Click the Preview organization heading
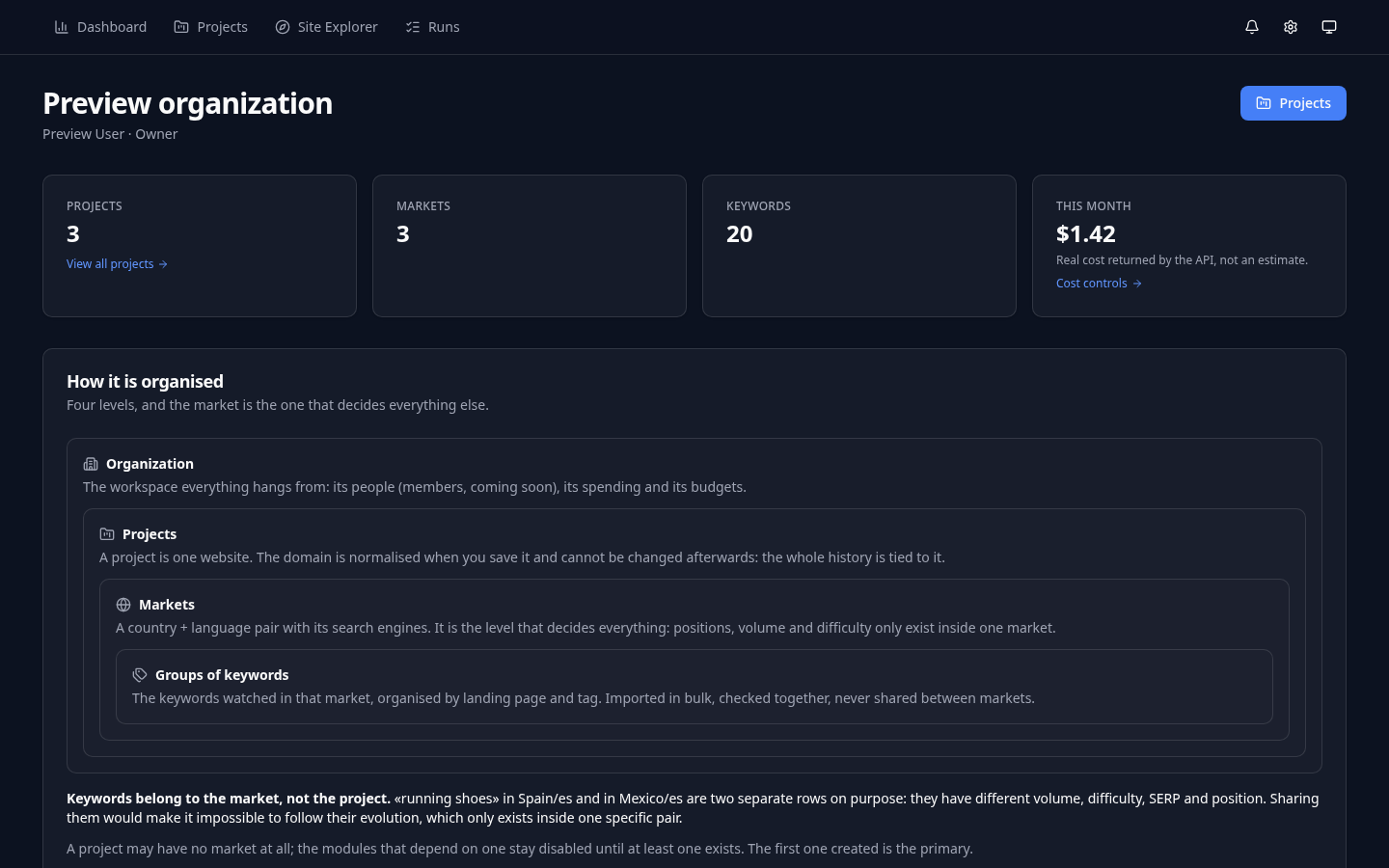The image size is (1389, 868). click(x=187, y=103)
